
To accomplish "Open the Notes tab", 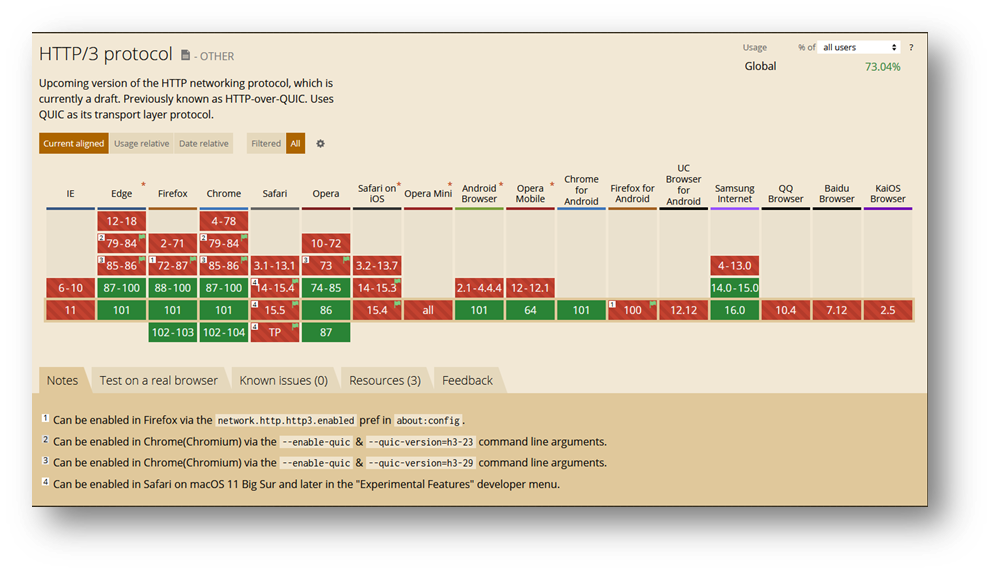I will pyautogui.click(x=62, y=380).
